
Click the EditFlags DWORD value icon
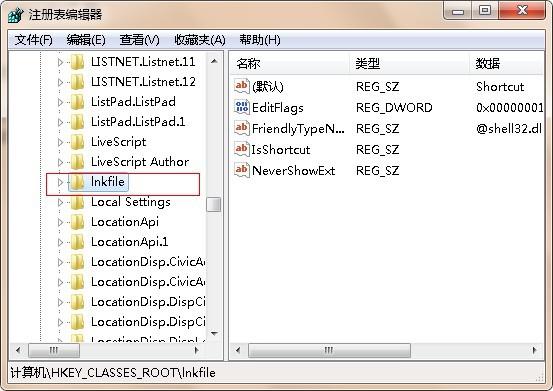pos(242,107)
